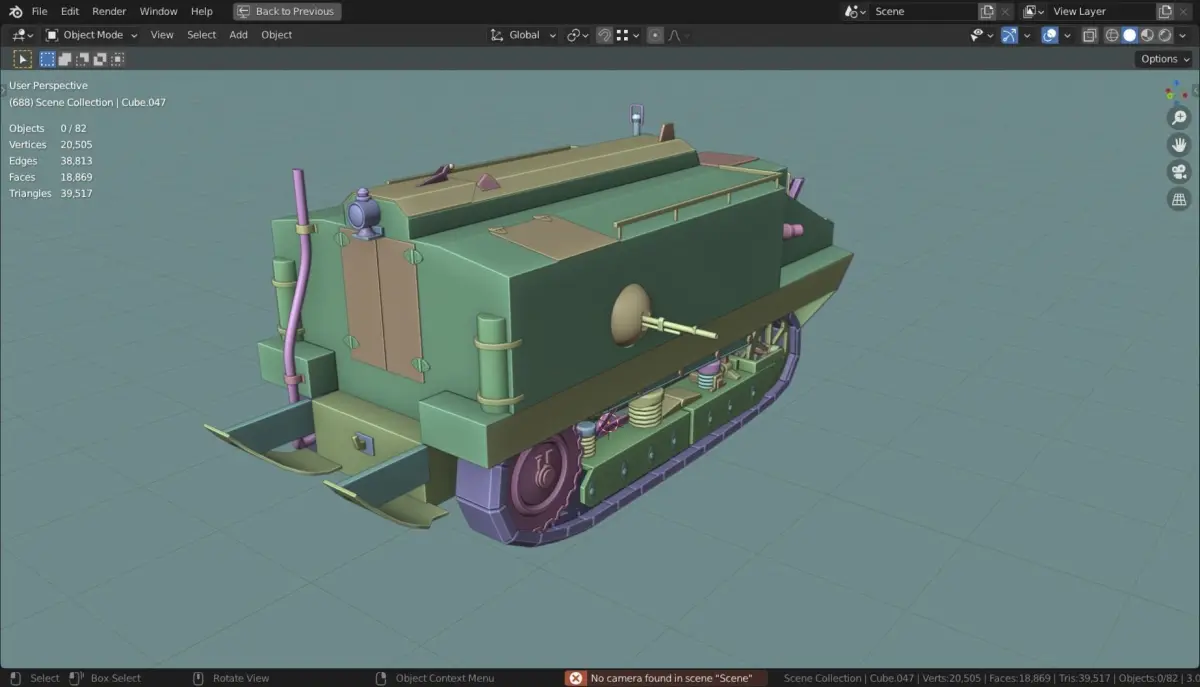Open the Select menu in viewport header
The width and height of the screenshot is (1200, 687).
coord(201,35)
